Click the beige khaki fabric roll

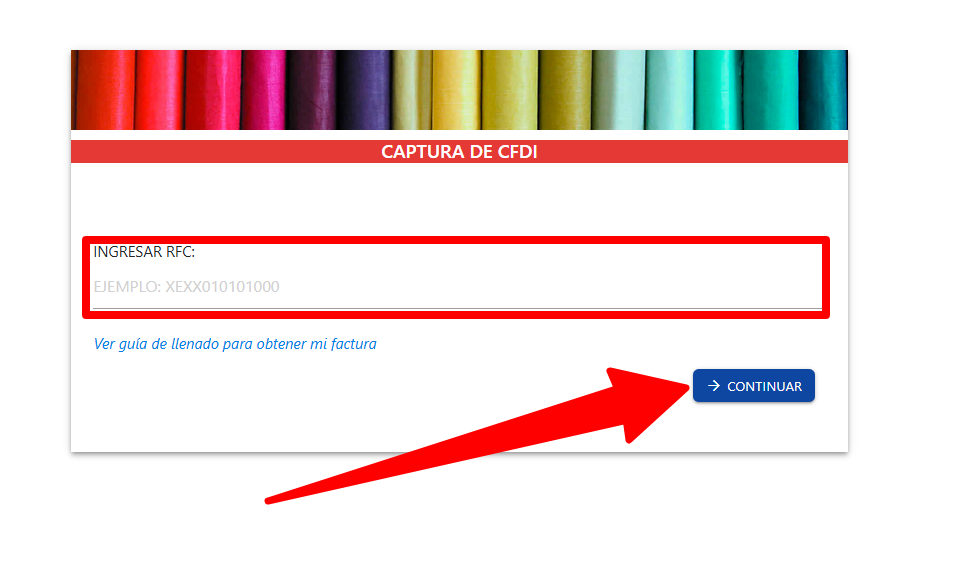click(412, 90)
